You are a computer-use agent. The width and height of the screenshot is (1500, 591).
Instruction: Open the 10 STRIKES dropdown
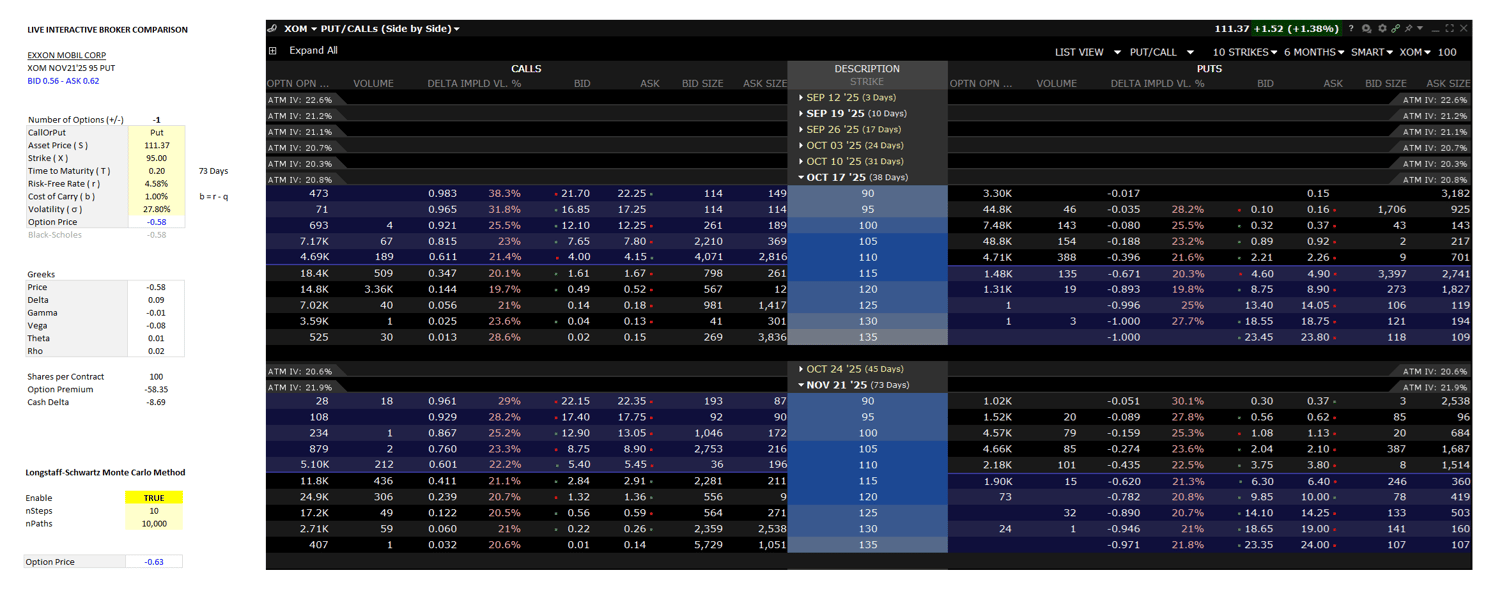[x=1244, y=52]
